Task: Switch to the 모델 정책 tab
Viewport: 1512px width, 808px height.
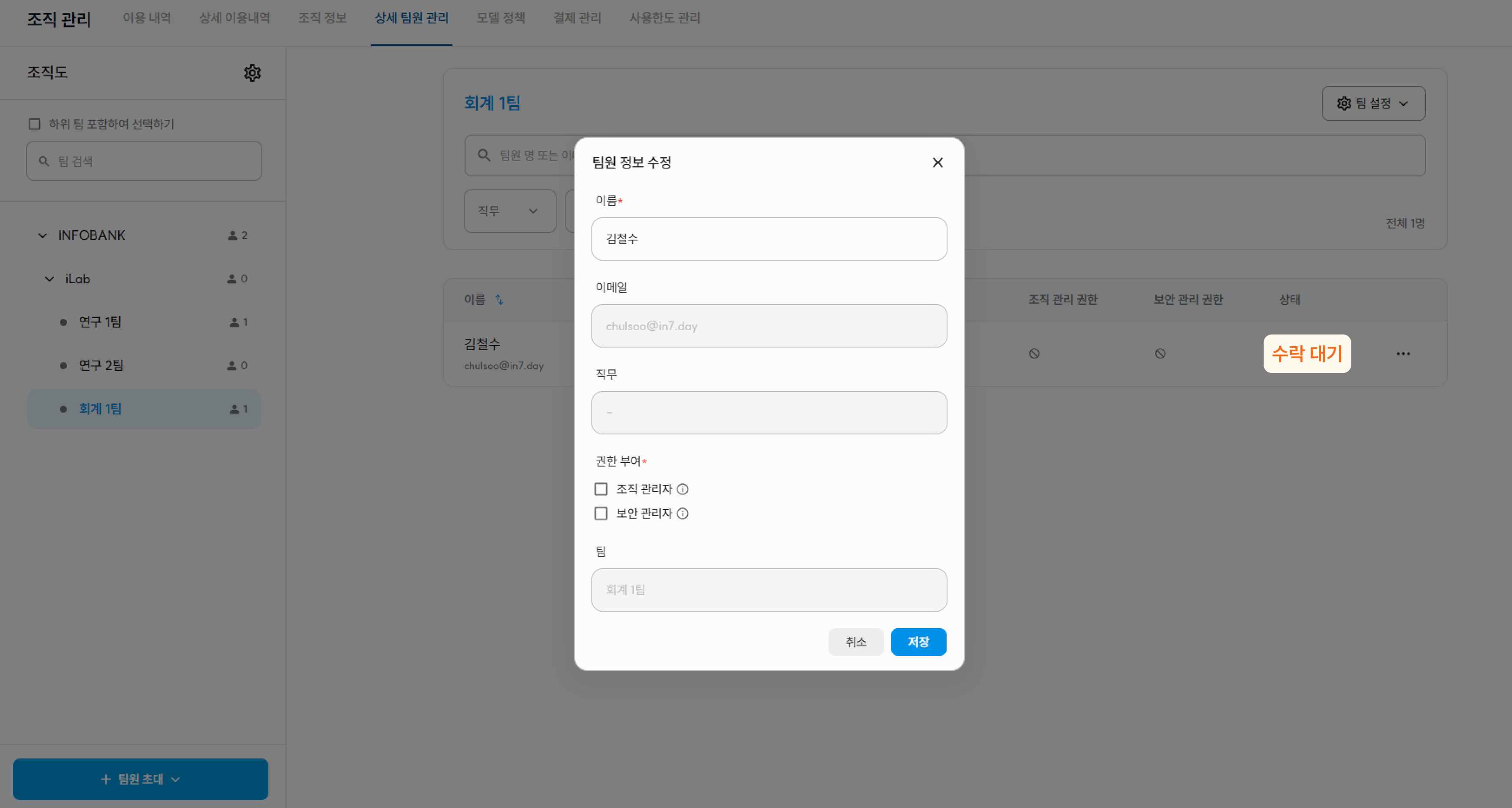Action: (x=500, y=18)
